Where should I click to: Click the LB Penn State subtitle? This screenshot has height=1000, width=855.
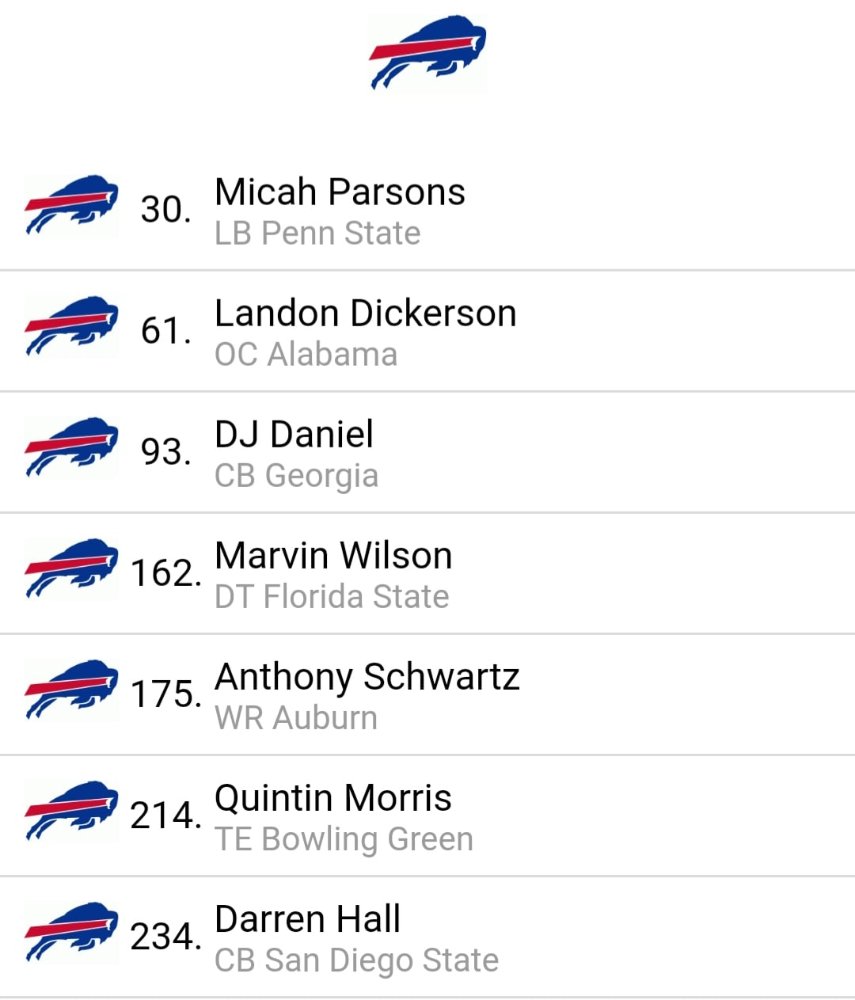318,233
